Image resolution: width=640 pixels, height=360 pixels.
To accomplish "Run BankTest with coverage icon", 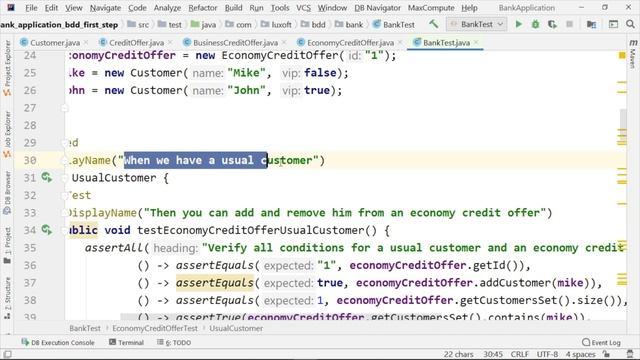I will pyautogui.click(x=552, y=24).
